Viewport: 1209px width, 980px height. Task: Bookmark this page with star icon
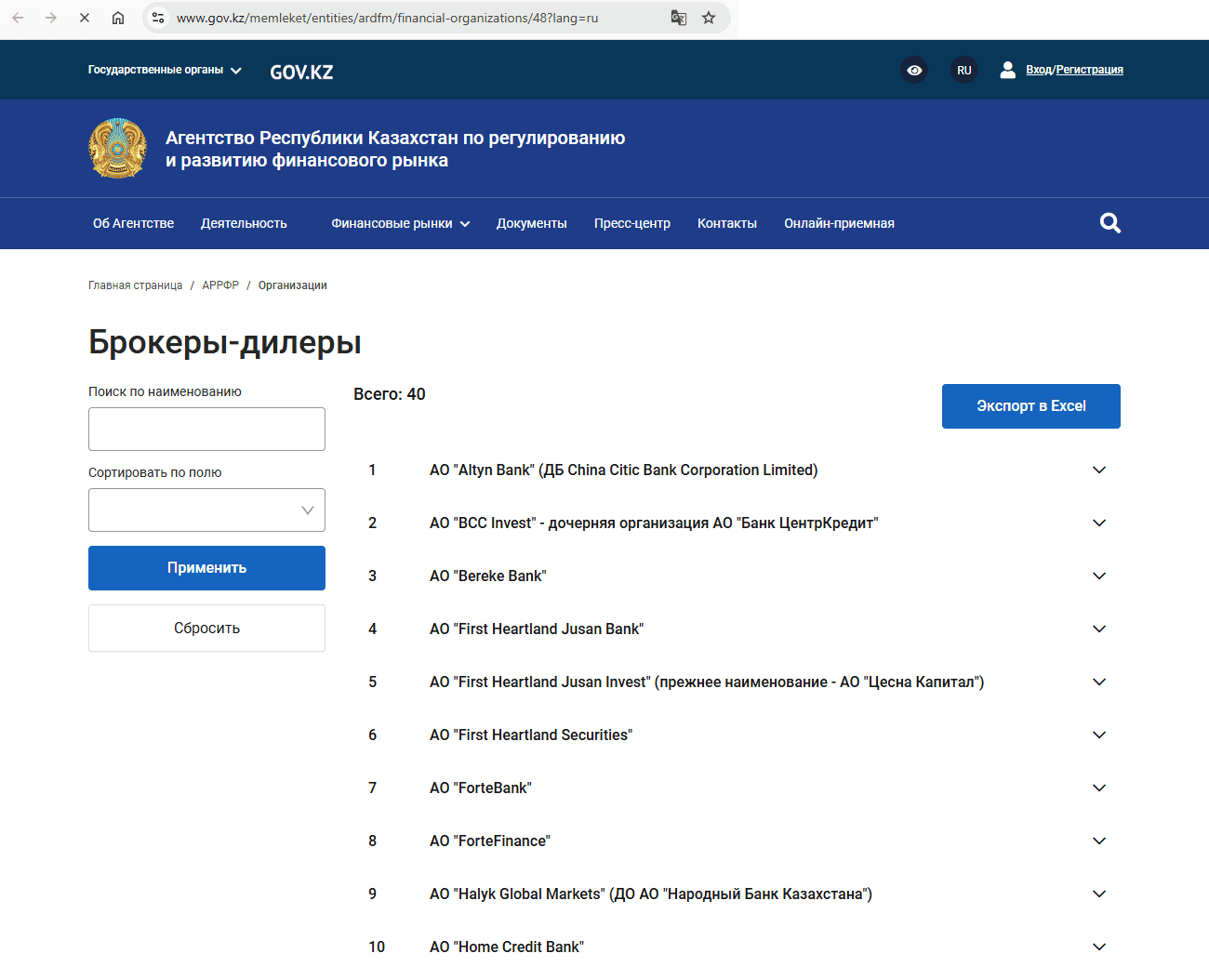[x=709, y=18]
